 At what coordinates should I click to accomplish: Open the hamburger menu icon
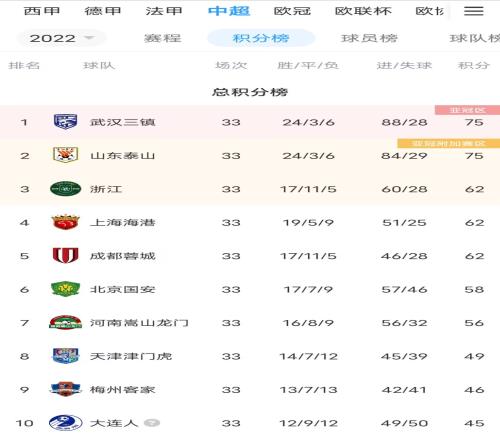(474, 11)
